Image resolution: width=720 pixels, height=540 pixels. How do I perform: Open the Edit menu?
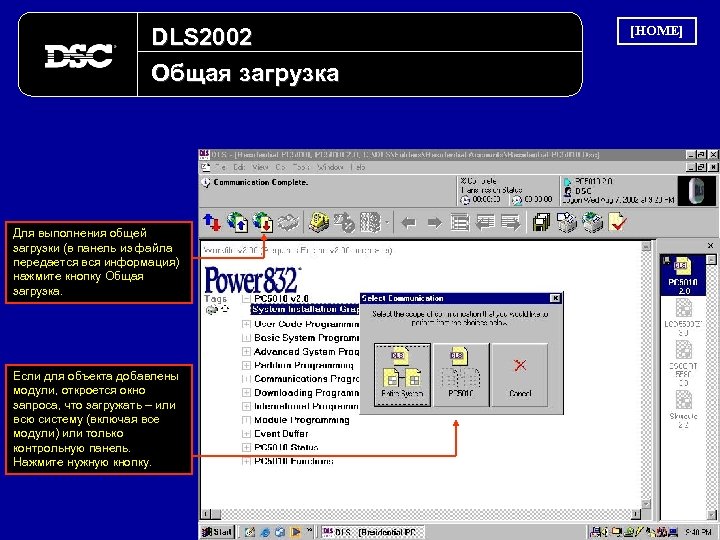(x=240, y=167)
